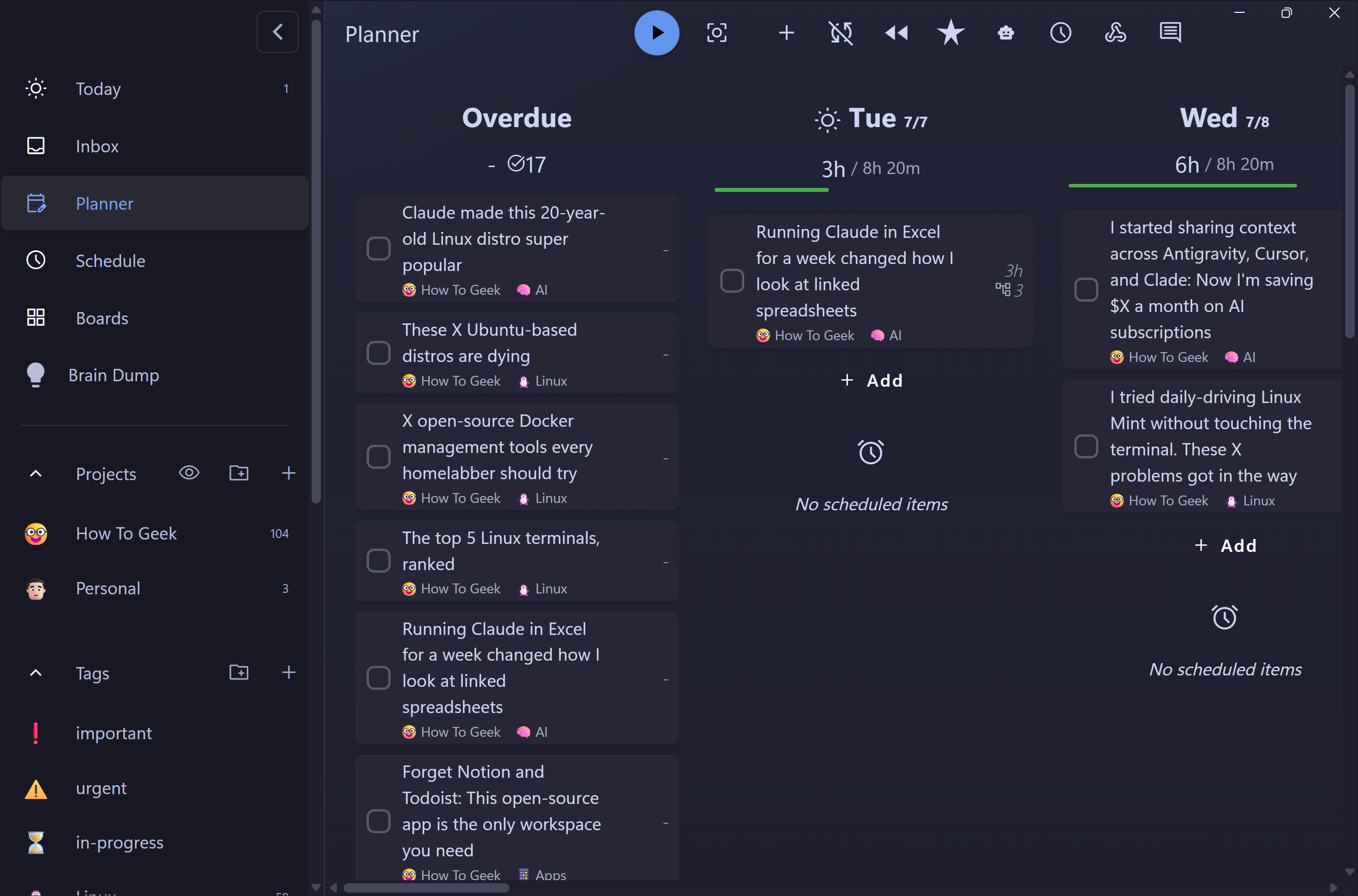Image resolution: width=1358 pixels, height=896 pixels.
Task: Open the clock icon in toolbar
Action: point(1060,33)
